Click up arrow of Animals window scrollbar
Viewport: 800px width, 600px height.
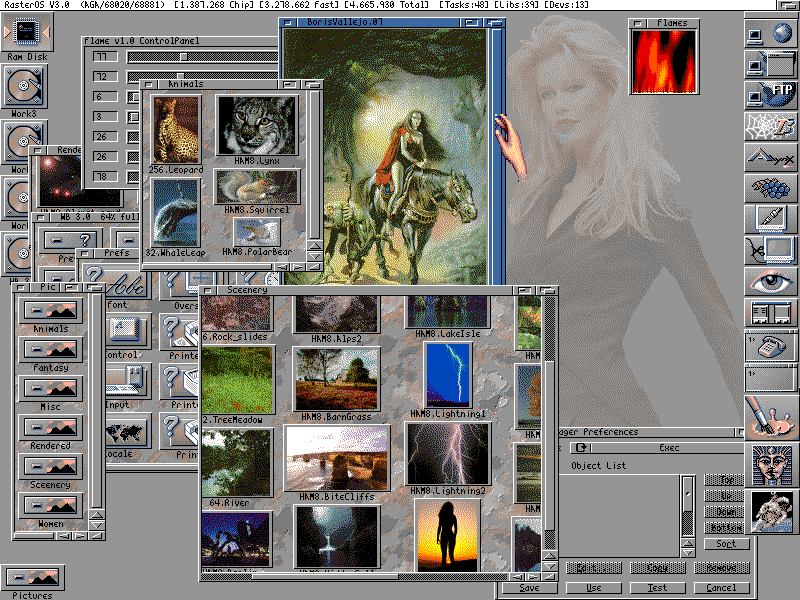pos(315,246)
